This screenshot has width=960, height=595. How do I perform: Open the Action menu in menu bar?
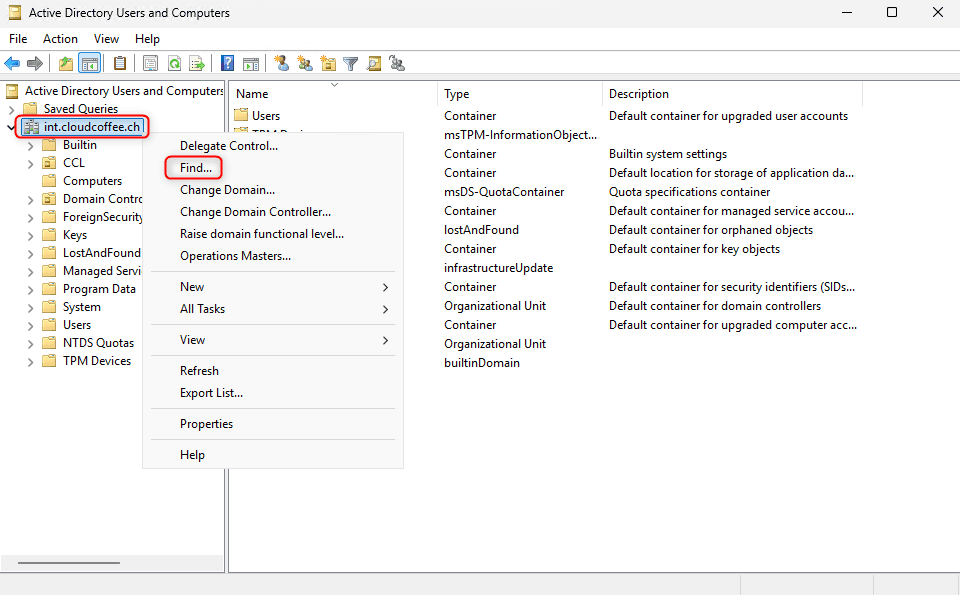(60, 39)
